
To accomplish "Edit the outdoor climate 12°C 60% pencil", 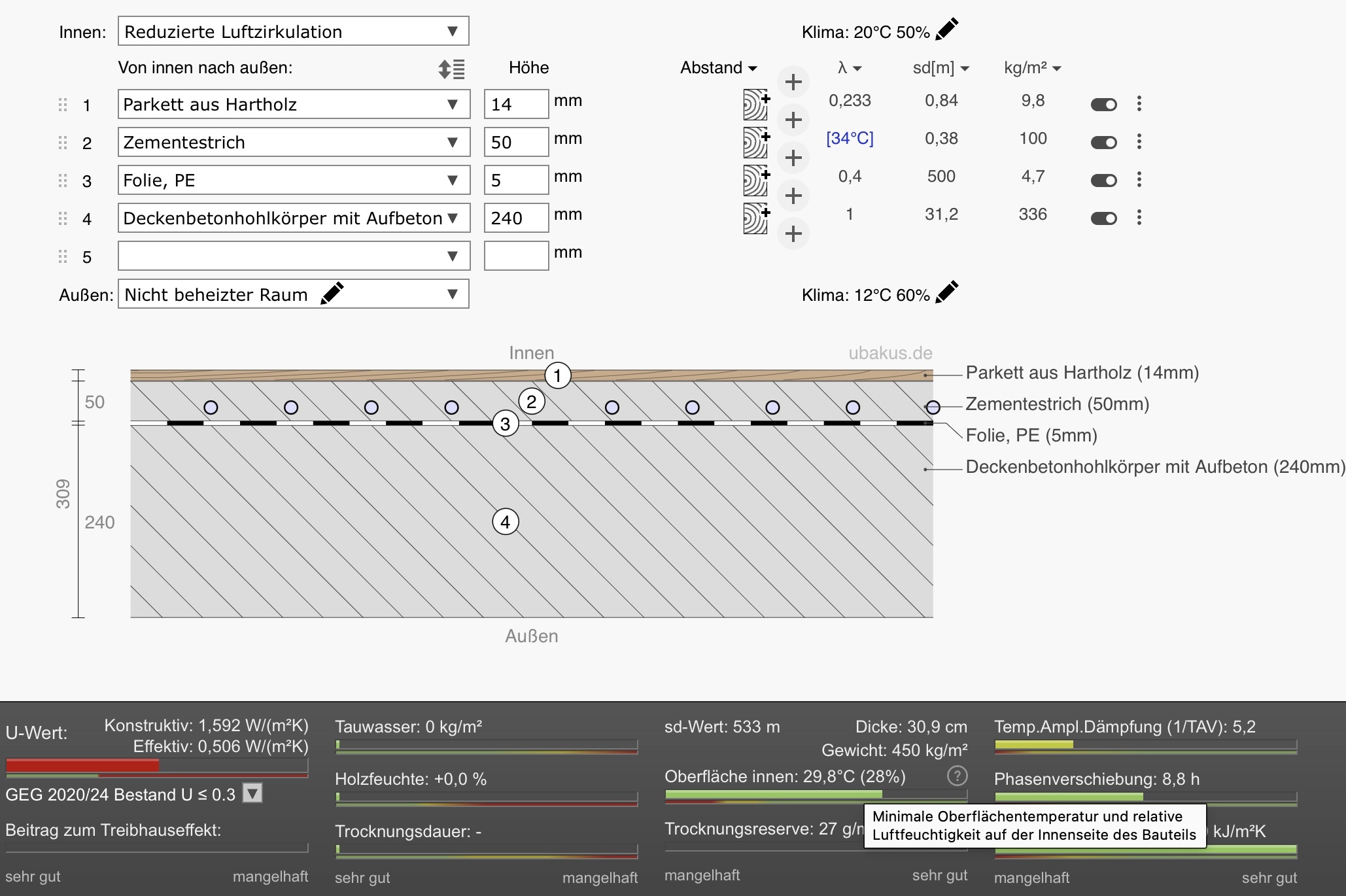I will pos(947,292).
